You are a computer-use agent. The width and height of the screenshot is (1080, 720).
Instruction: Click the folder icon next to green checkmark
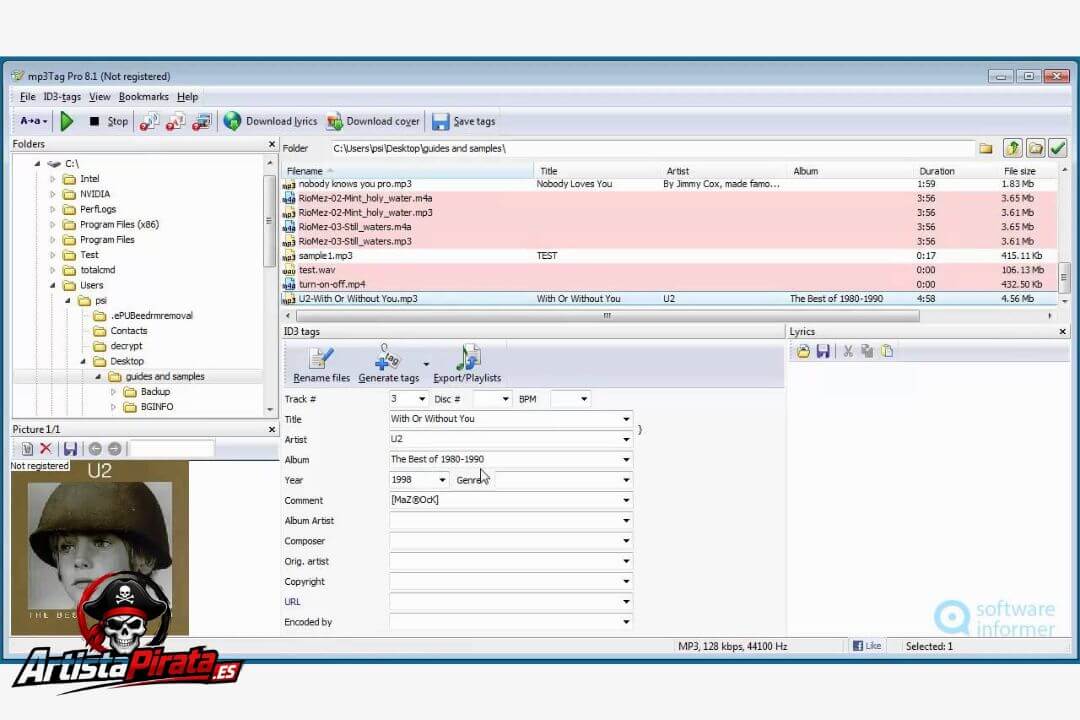tap(1035, 148)
